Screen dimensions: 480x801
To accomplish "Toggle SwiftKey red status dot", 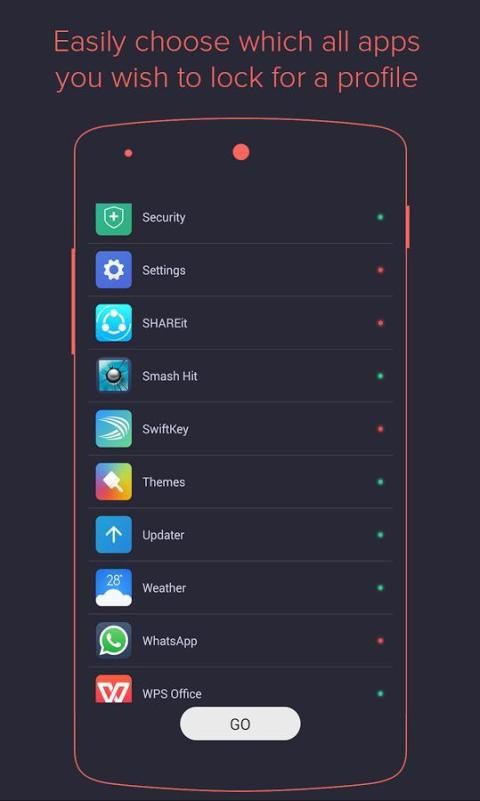I will click(380, 429).
